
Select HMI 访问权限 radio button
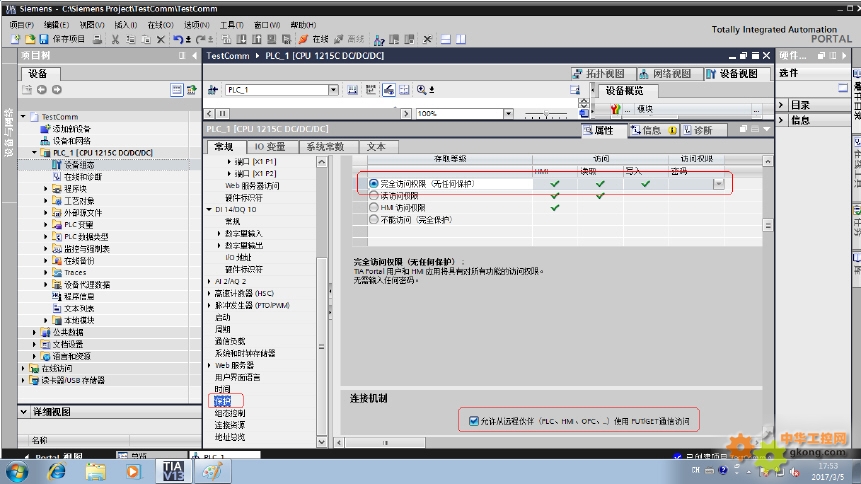click(373, 208)
